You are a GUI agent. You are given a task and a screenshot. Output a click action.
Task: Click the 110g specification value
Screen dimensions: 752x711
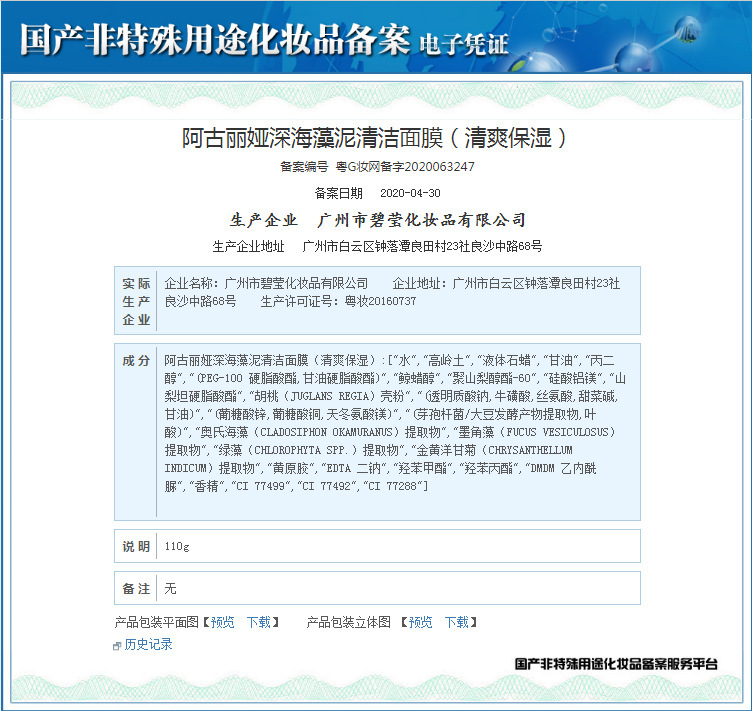coord(177,547)
